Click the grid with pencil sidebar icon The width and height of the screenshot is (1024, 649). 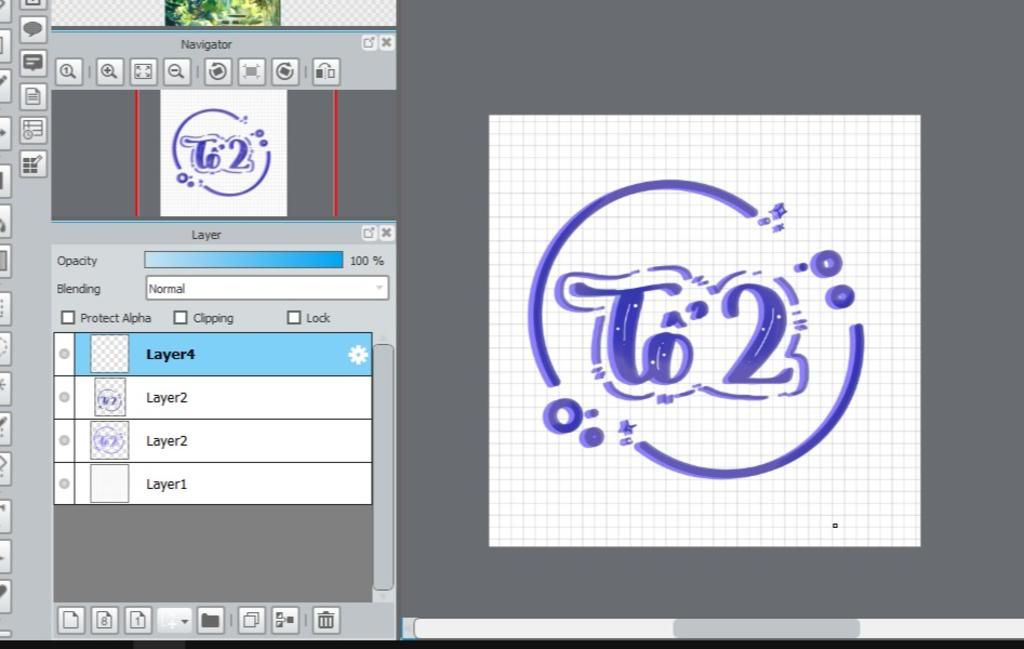tap(33, 165)
